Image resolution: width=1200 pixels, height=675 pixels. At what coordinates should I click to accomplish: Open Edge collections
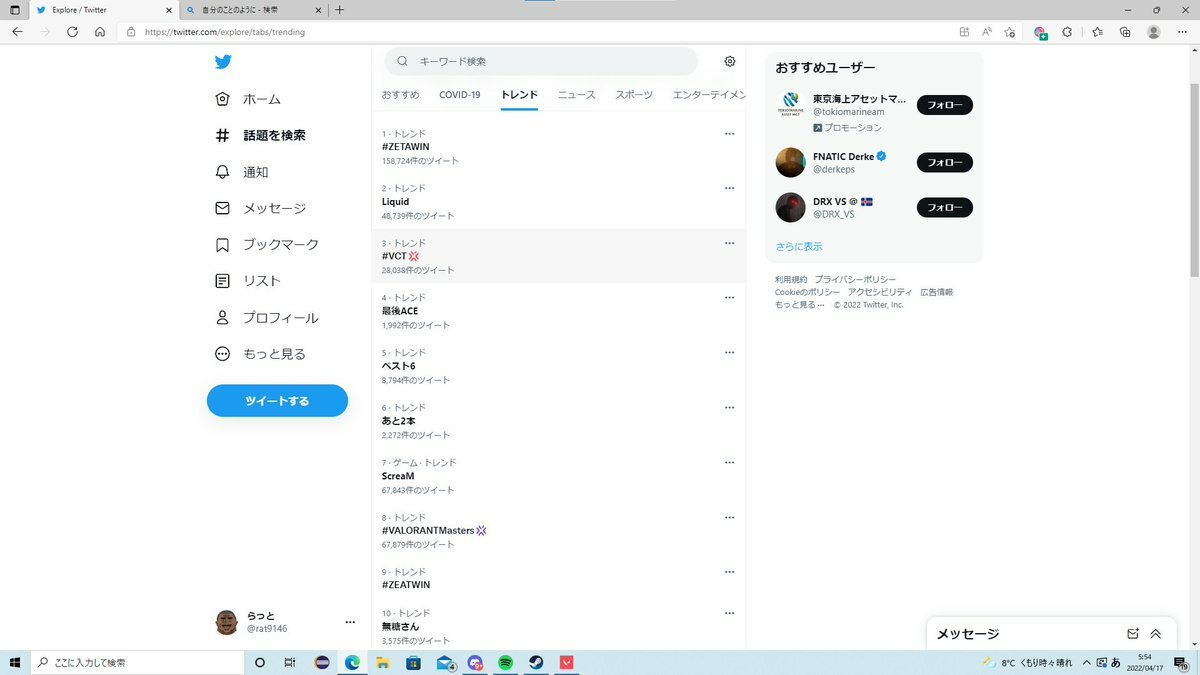coord(1125,32)
